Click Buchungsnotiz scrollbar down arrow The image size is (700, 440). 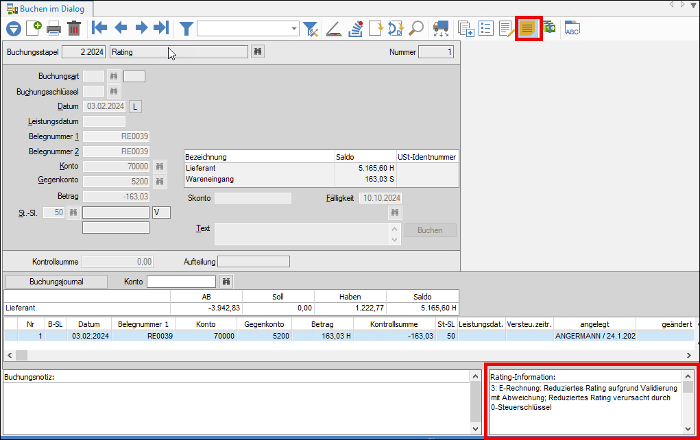coord(475,428)
